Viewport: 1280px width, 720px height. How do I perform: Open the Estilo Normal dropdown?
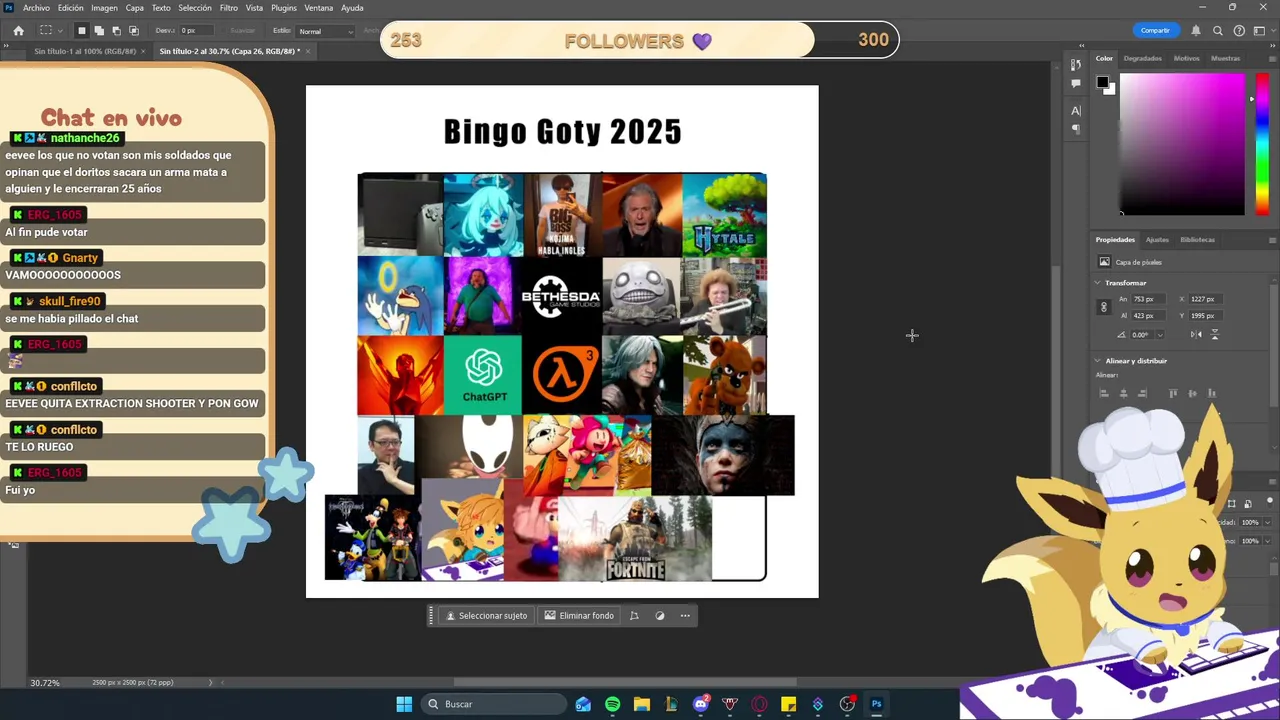pyautogui.click(x=325, y=31)
